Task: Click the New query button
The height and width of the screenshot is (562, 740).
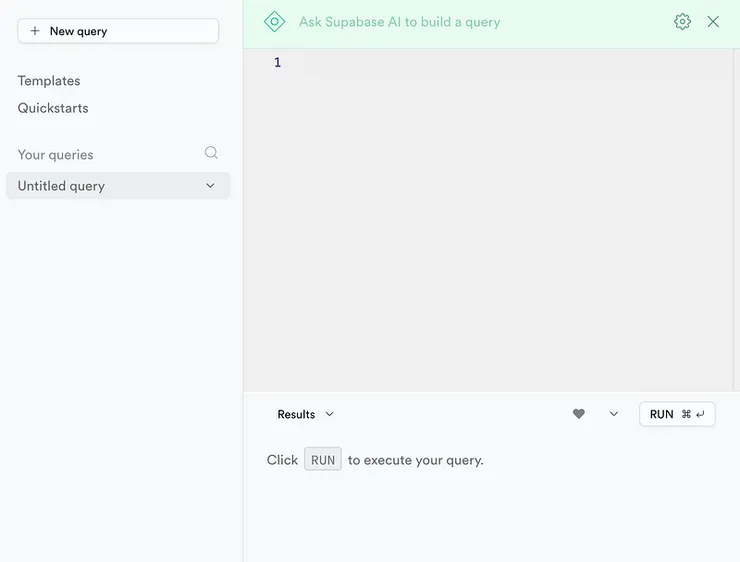Action: click(x=118, y=31)
